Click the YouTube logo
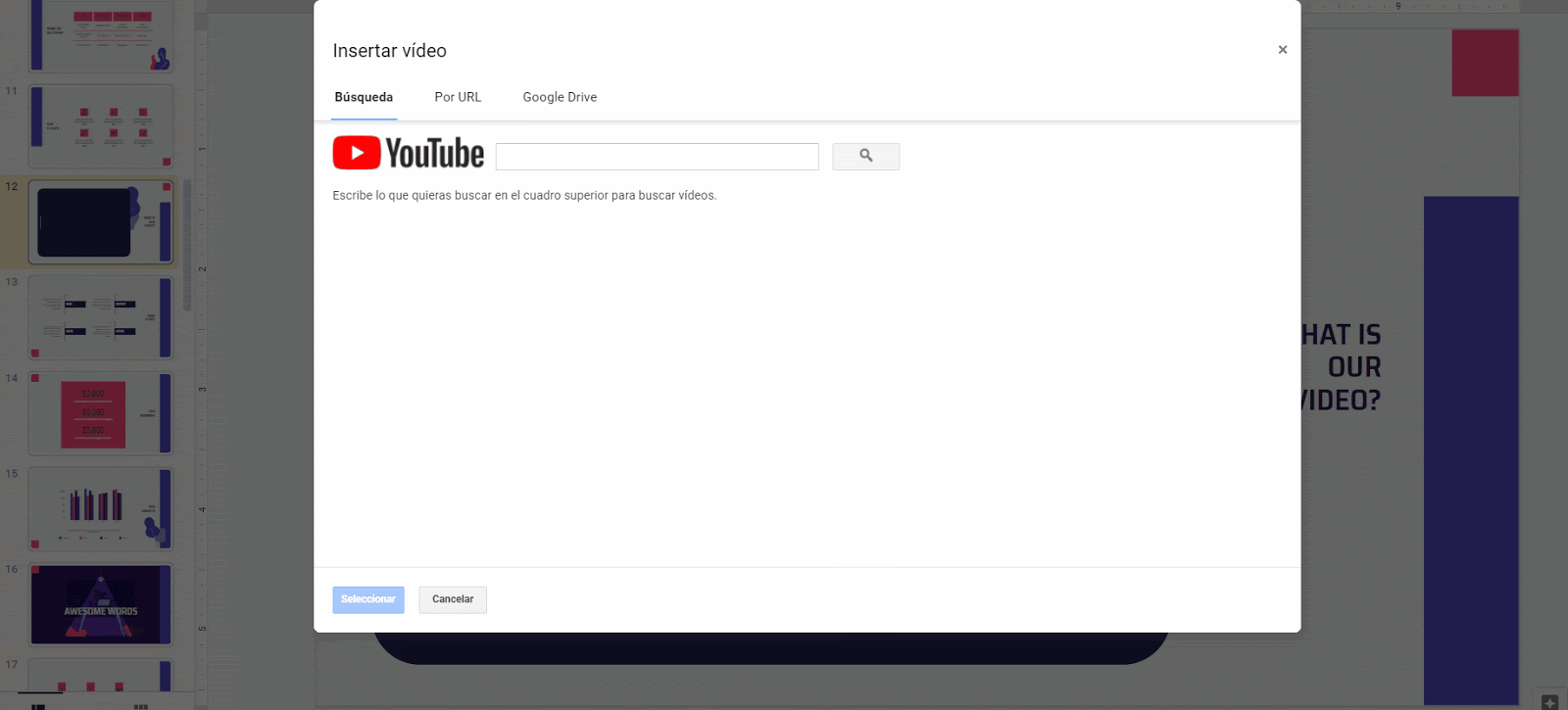The image size is (1568, 710). 409,154
